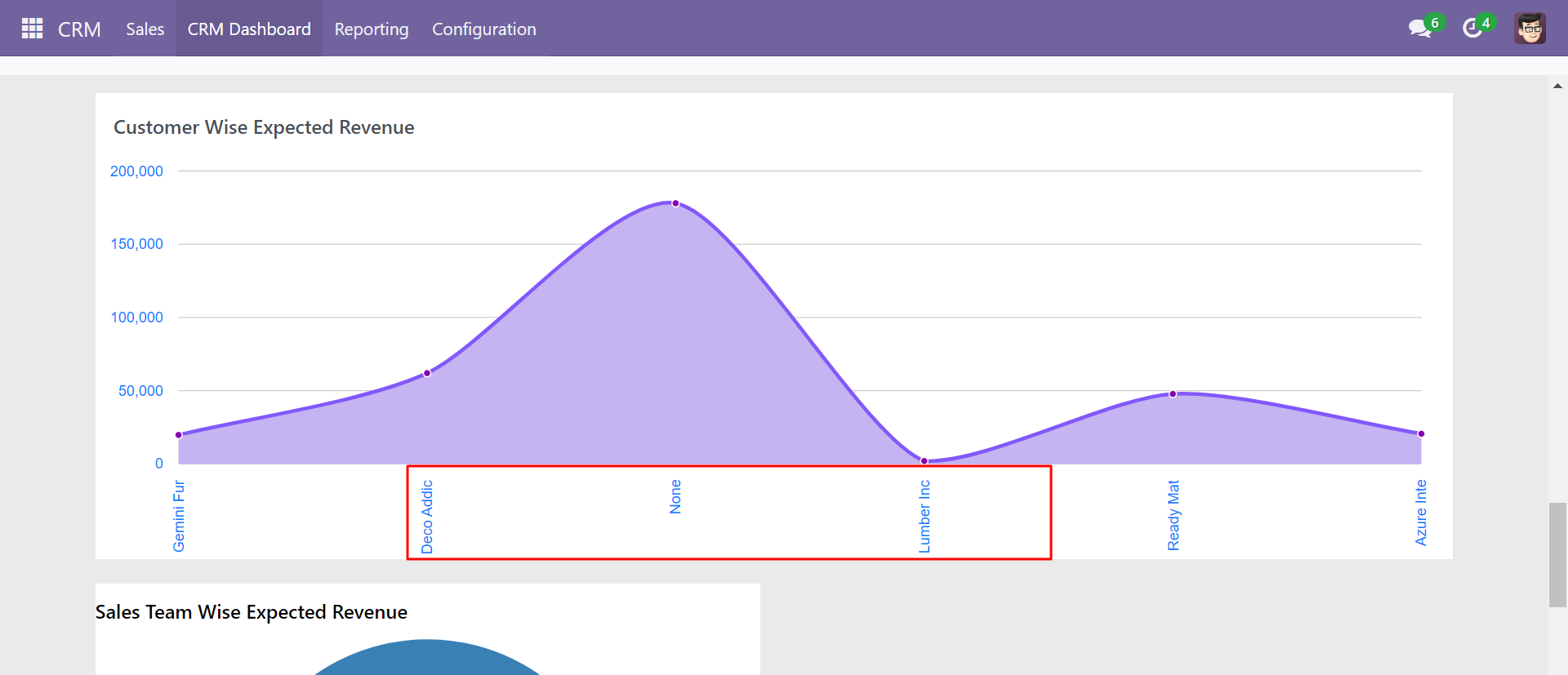Click the 'Lumber Inc' axis label
The width and height of the screenshot is (1568, 675).
924,517
